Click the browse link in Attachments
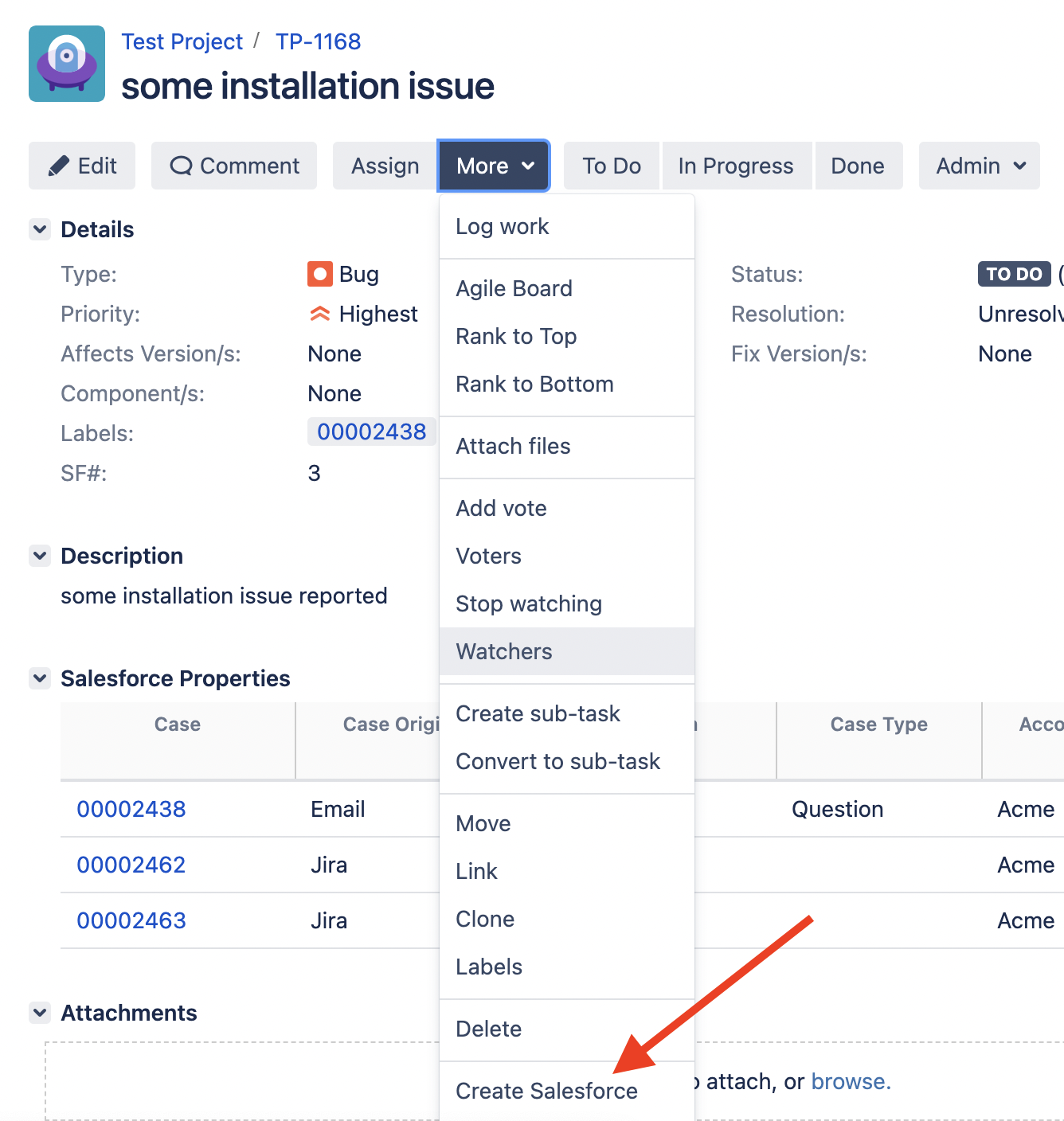1064x1121 pixels. [x=850, y=1081]
